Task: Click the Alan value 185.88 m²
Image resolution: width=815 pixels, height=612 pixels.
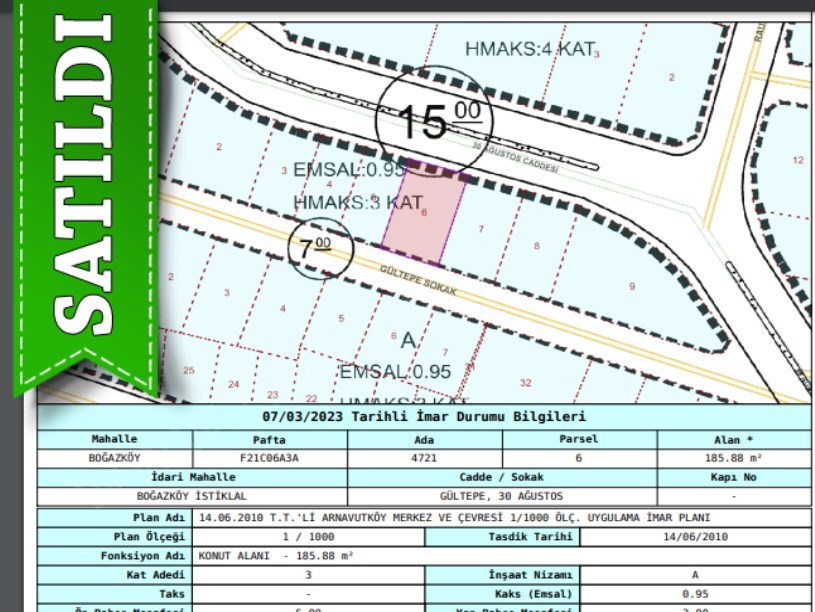Action: point(732,457)
